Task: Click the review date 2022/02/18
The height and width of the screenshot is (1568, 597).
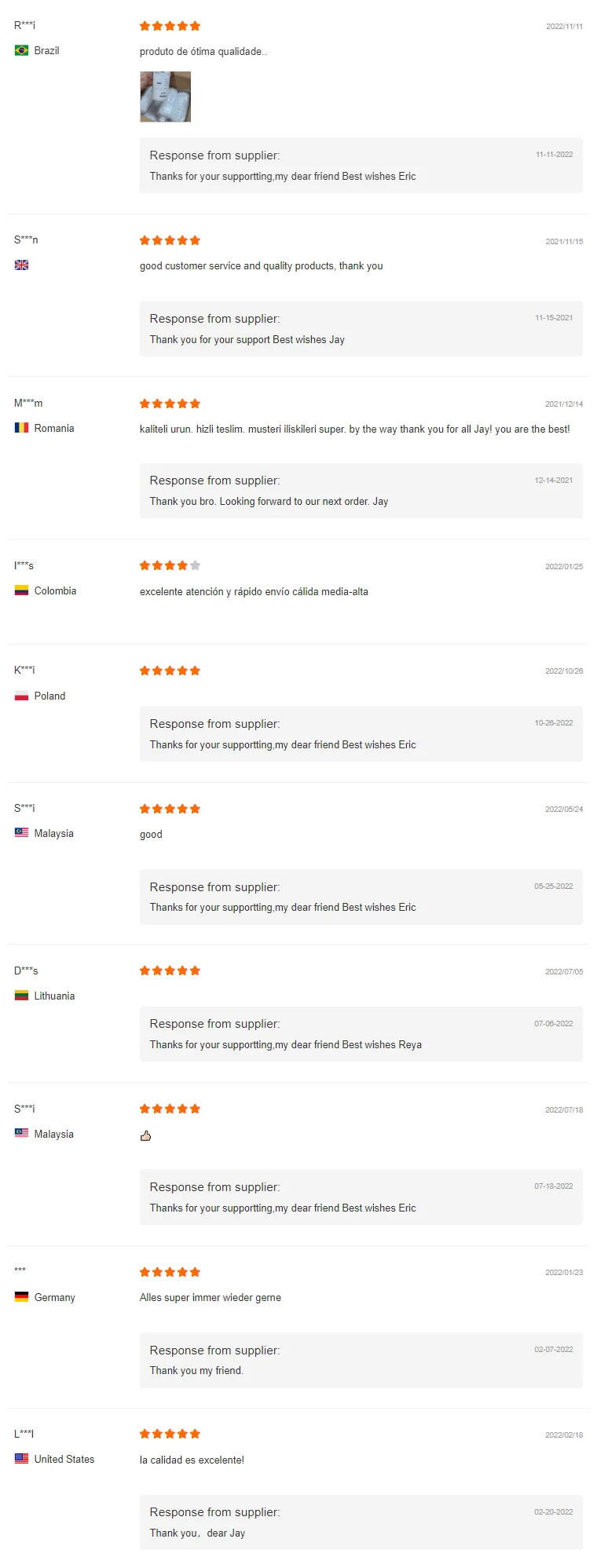Action: coord(564,1435)
